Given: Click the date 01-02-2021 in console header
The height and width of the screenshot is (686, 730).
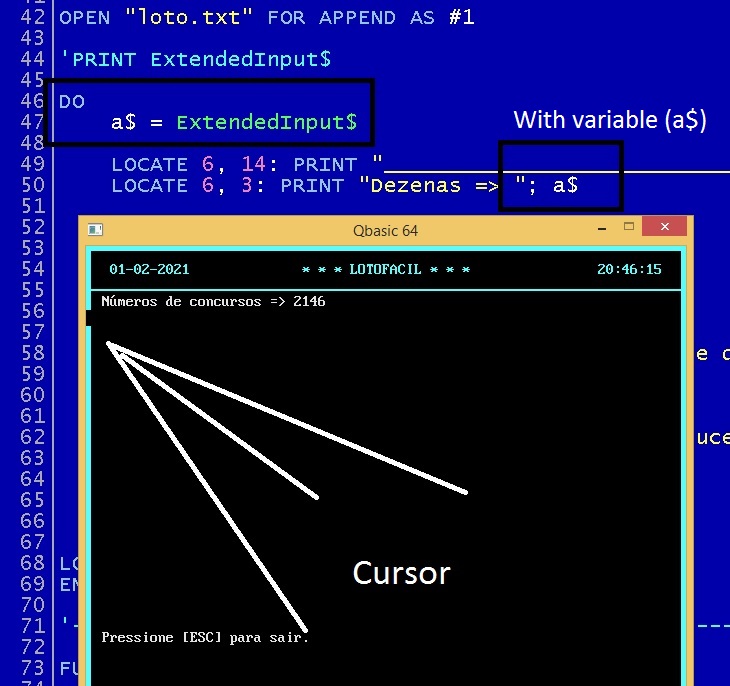Looking at the screenshot, I should click(149, 270).
